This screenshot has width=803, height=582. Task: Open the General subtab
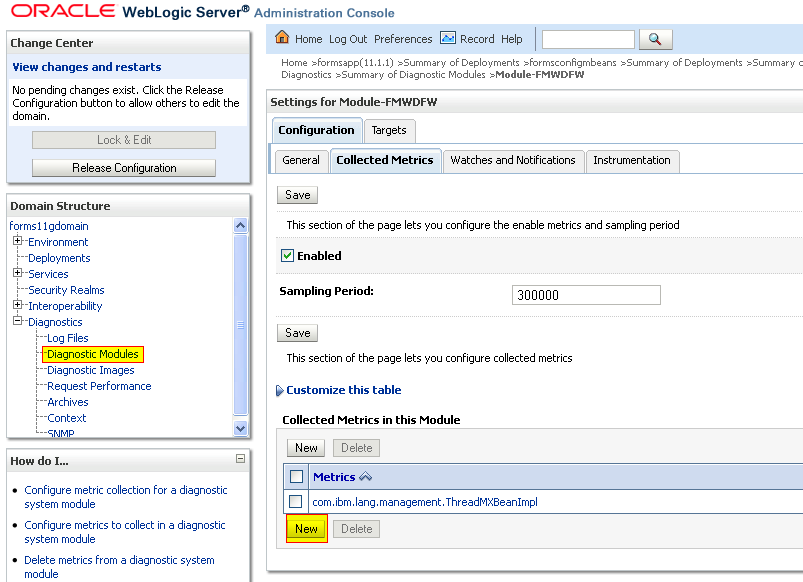point(301,160)
